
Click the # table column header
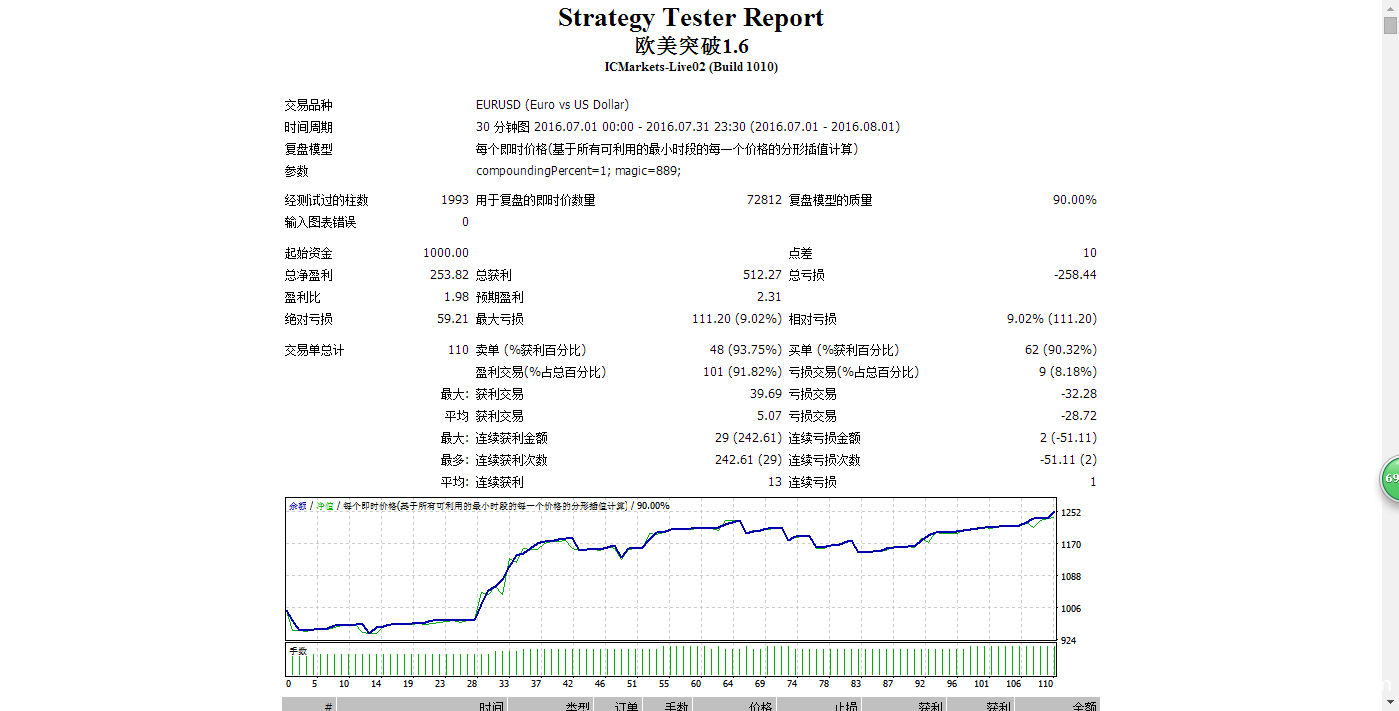pyautogui.click(x=328, y=706)
